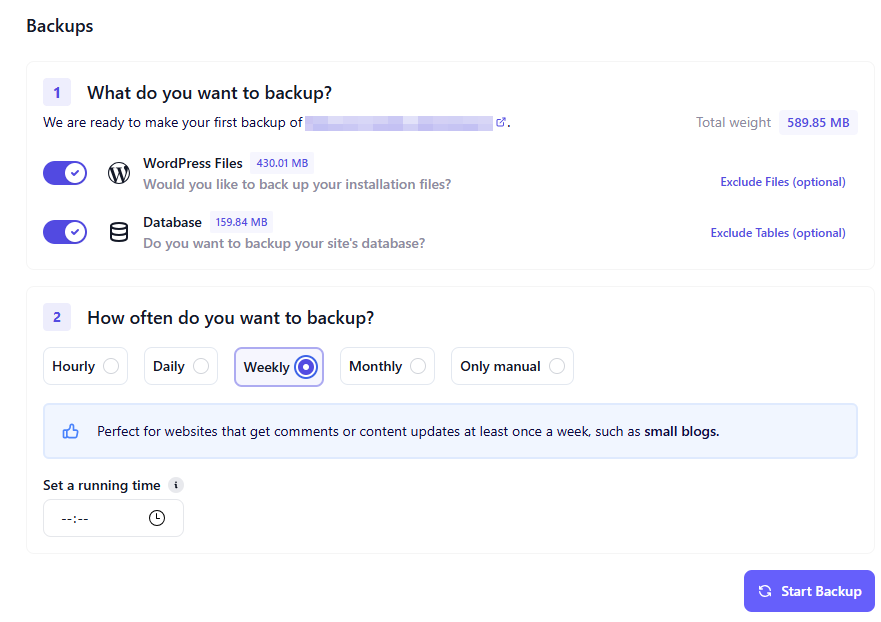Click the info icon beside running time
This screenshot has width=881, height=622.
176,485
